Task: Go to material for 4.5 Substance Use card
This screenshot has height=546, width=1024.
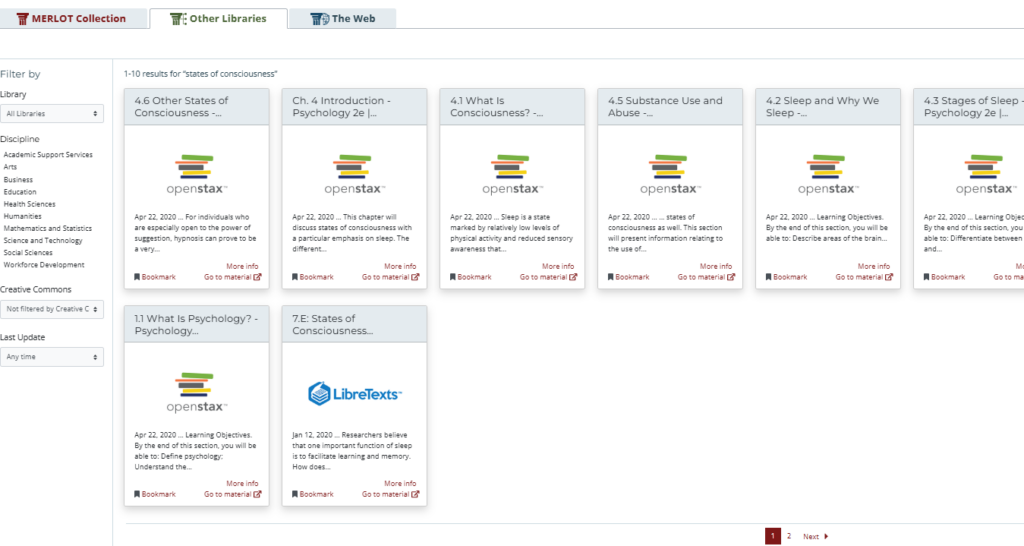Action: [x=706, y=277]
